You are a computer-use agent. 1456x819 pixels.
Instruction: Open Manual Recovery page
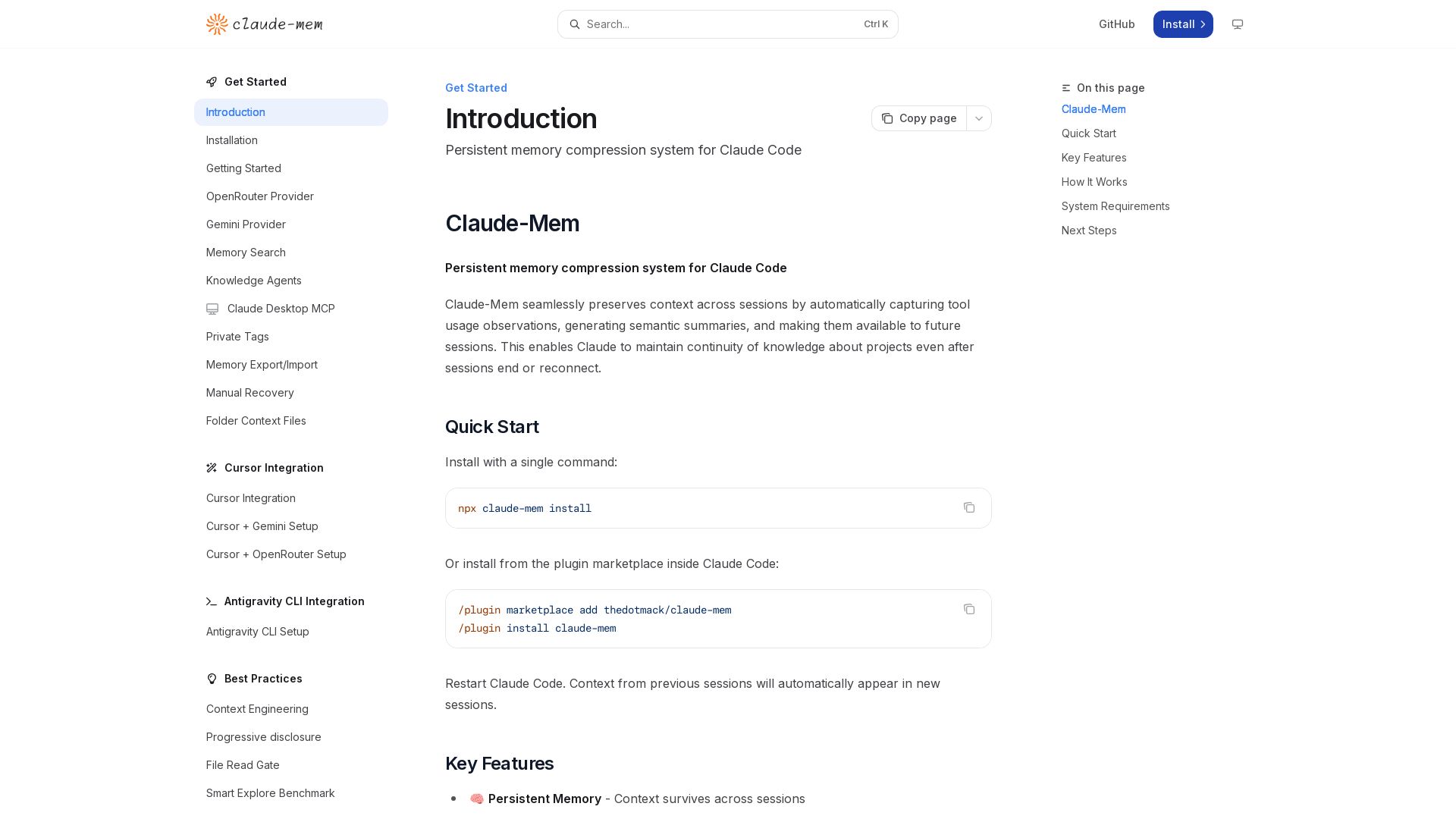point(291,393)
